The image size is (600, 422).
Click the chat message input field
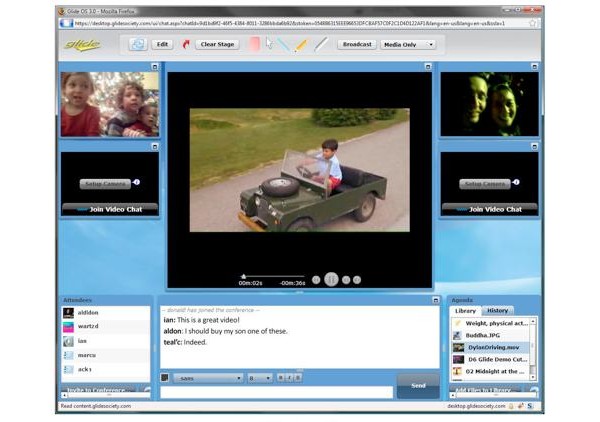tap(277, 392)
